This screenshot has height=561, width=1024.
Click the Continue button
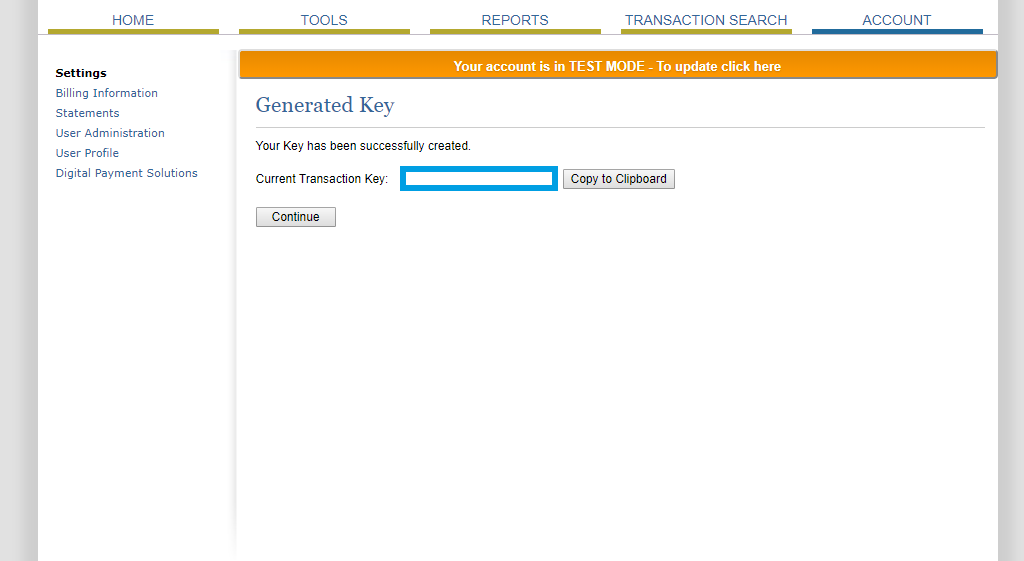pos(296,217)
